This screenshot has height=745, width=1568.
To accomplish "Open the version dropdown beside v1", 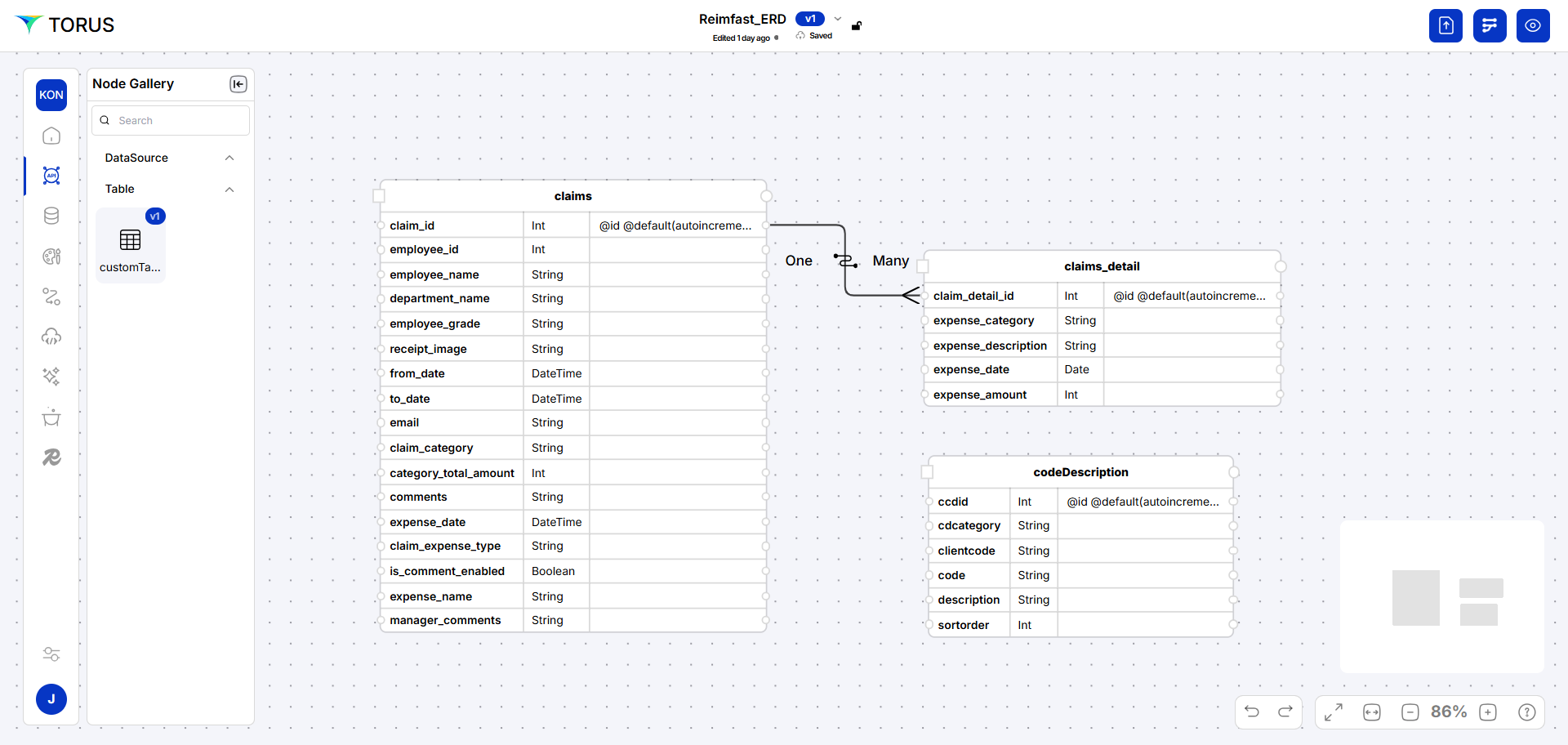I will pyautogui.click(x=837, y=19).
